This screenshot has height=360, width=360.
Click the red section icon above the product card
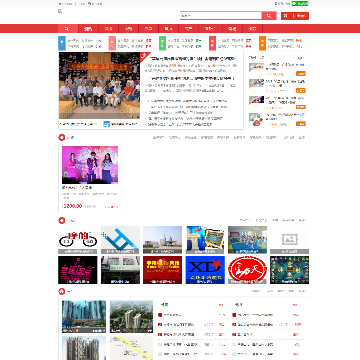tap(62, 137)
